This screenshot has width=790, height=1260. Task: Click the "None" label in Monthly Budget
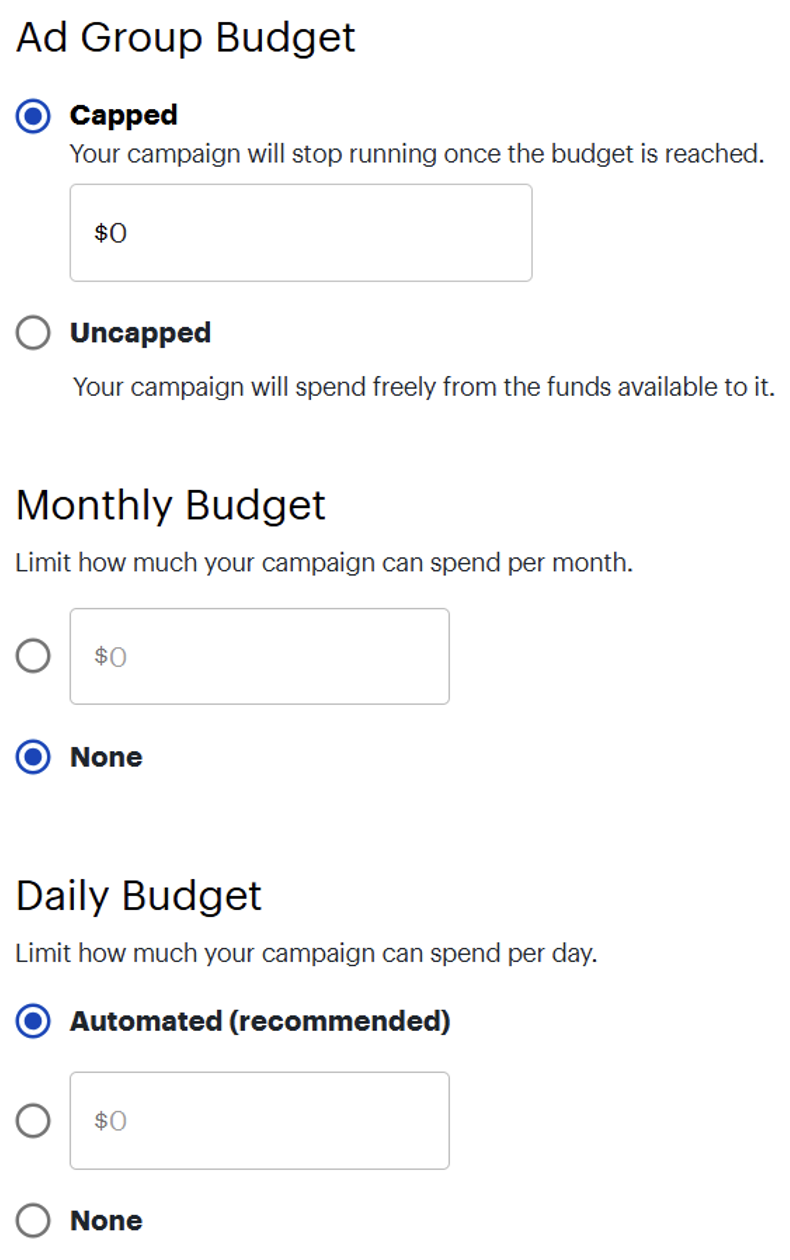click(106, 757)
